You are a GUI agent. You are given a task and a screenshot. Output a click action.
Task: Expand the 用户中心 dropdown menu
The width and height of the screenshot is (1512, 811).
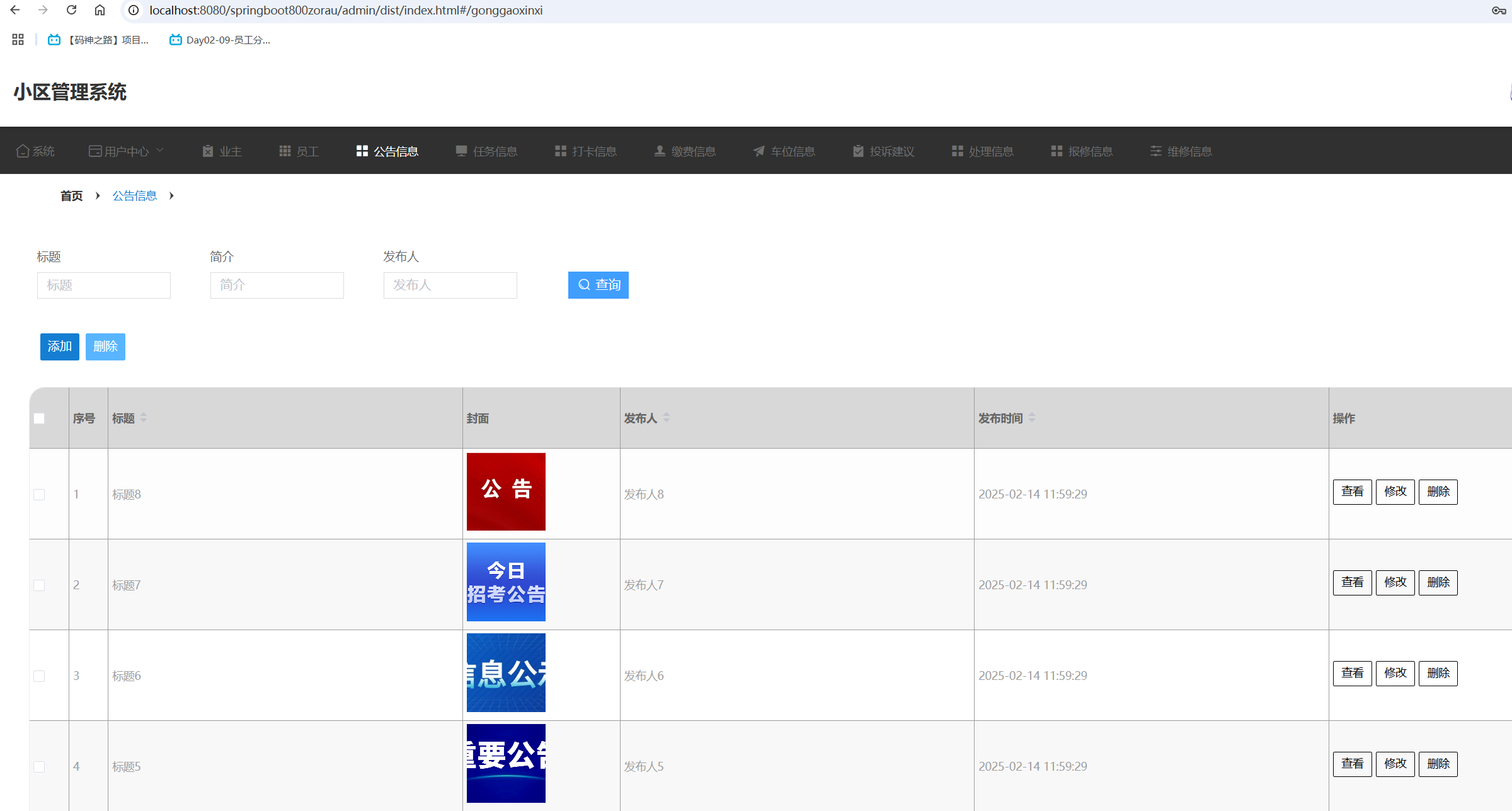pos(126,151)
